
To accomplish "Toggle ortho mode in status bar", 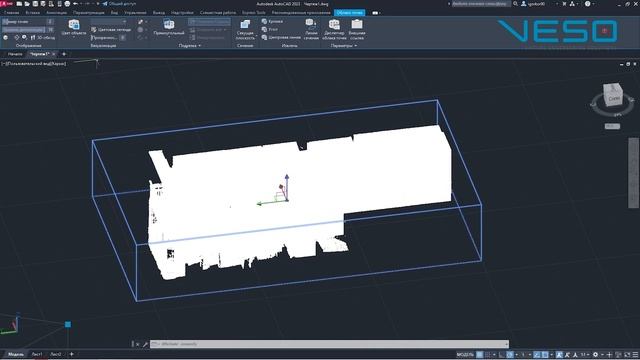I will click(x=502, y=354).
